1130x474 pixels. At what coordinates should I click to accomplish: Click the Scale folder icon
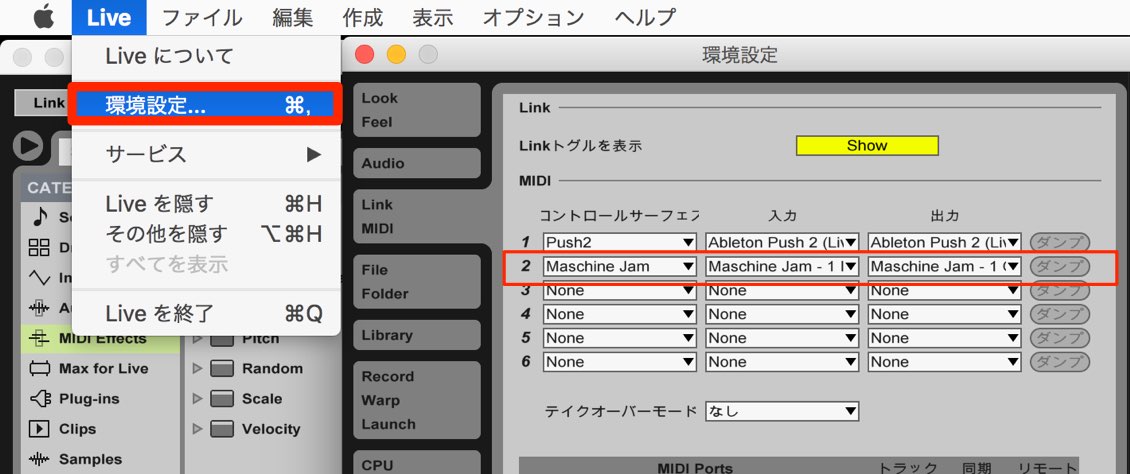(x=222, y=399)
